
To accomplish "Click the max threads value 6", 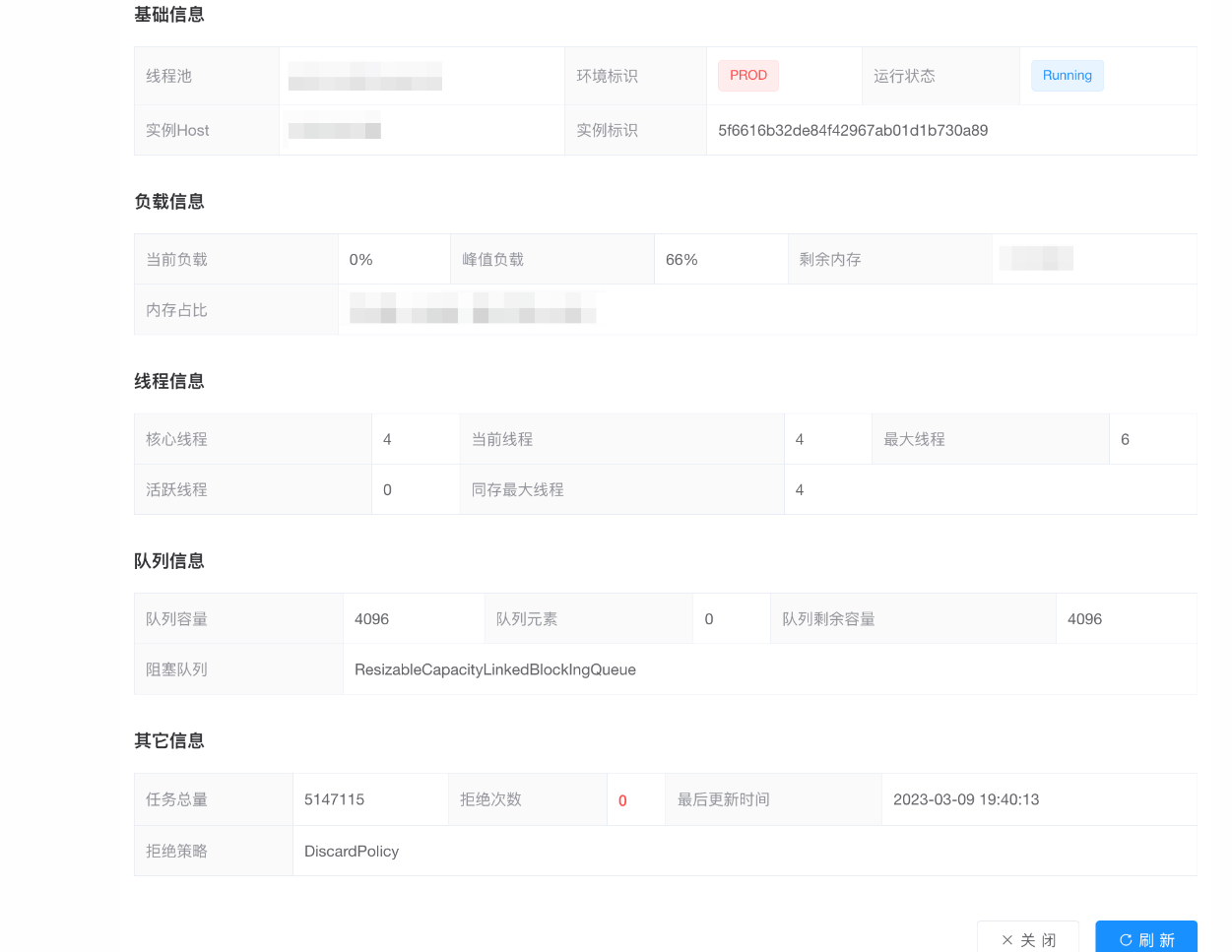I will 1125,440.
